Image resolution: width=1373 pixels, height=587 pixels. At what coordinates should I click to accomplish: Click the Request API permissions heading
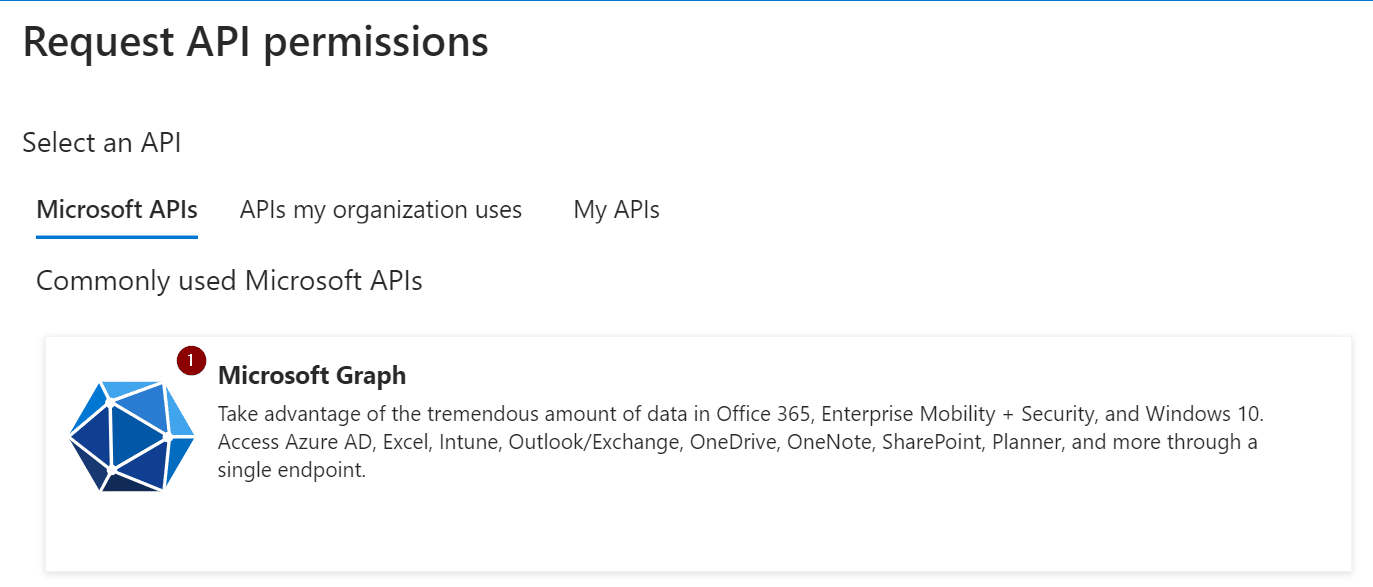[255, 41]
